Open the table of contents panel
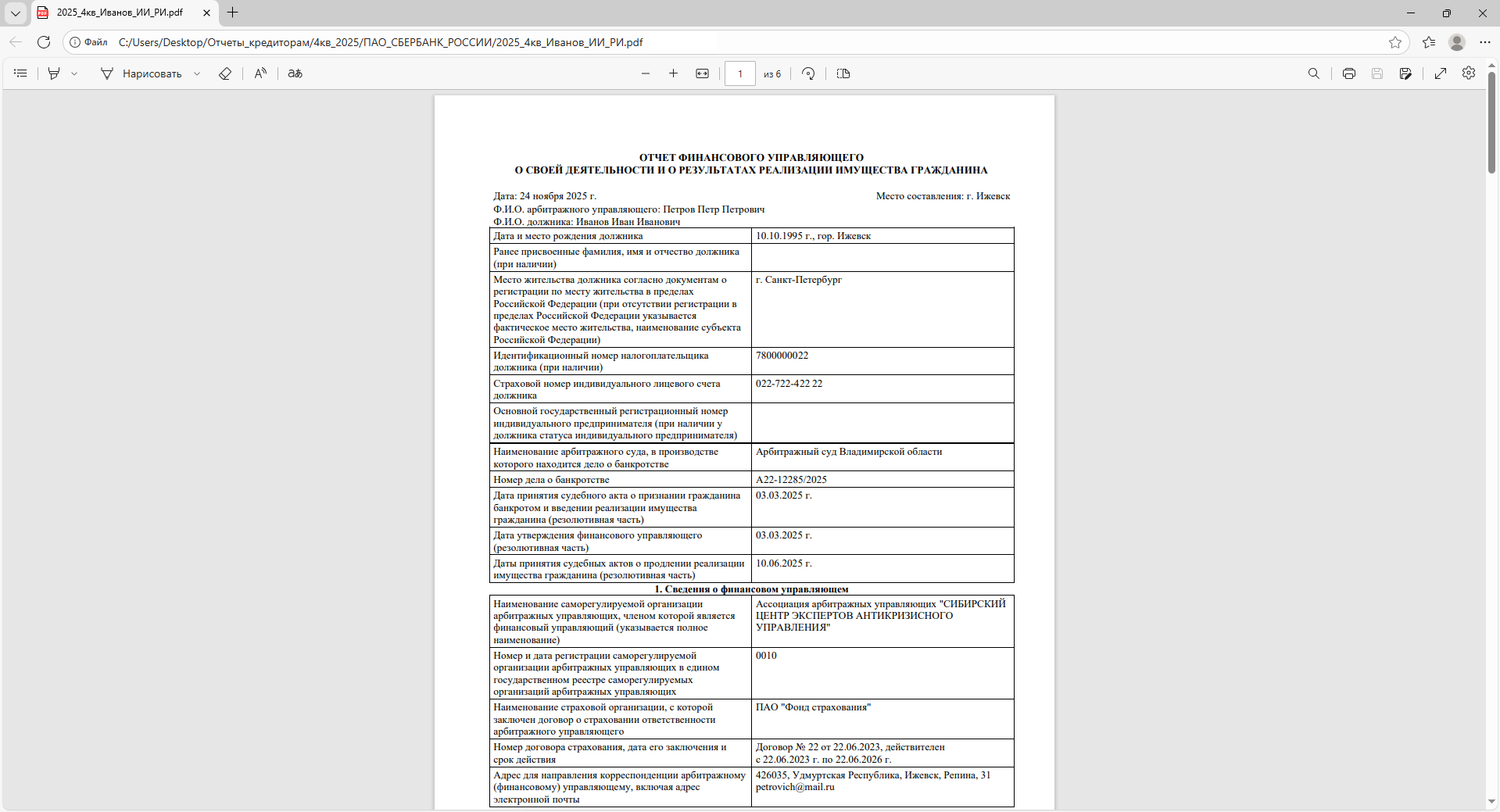The height and width of the screenshot is (812, 1500). pyautogui.click(x=21, y=73)
